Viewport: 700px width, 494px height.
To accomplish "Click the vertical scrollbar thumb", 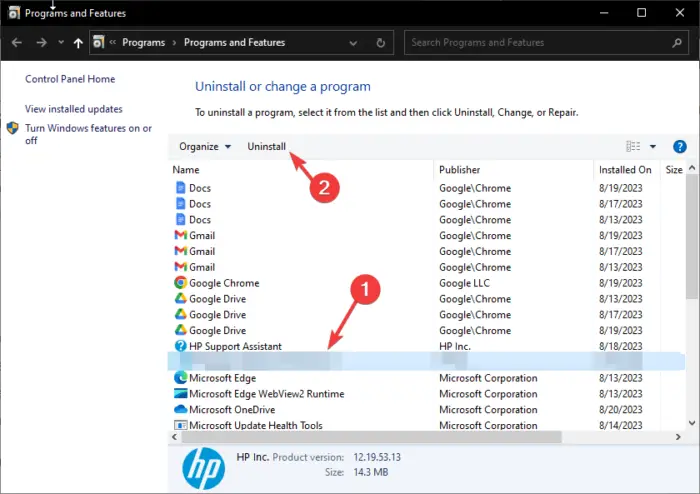I will pyautogui.click(x=692, y=237).
